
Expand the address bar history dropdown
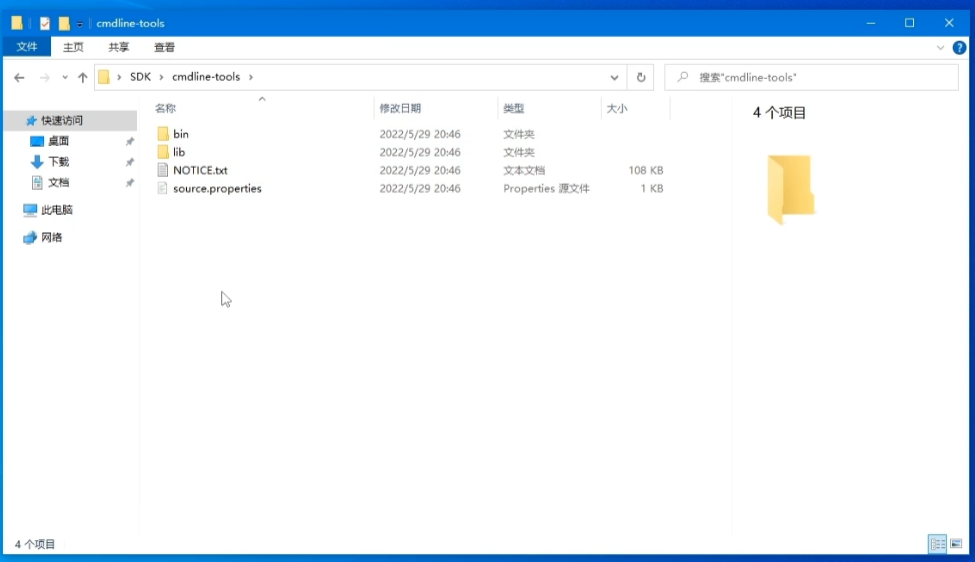pyautogui.click(x=614, y=78)
